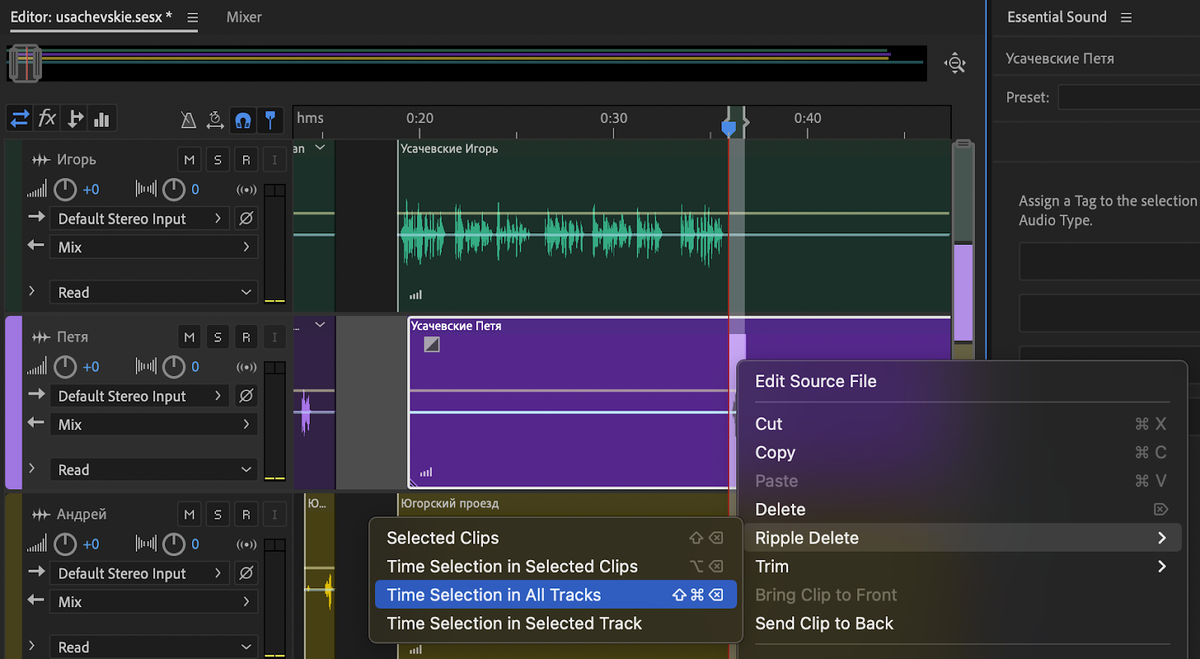Viewport: 1200px width, 659px height.
Task: Solo the Андрей track
Action: [x=218, y=515]
